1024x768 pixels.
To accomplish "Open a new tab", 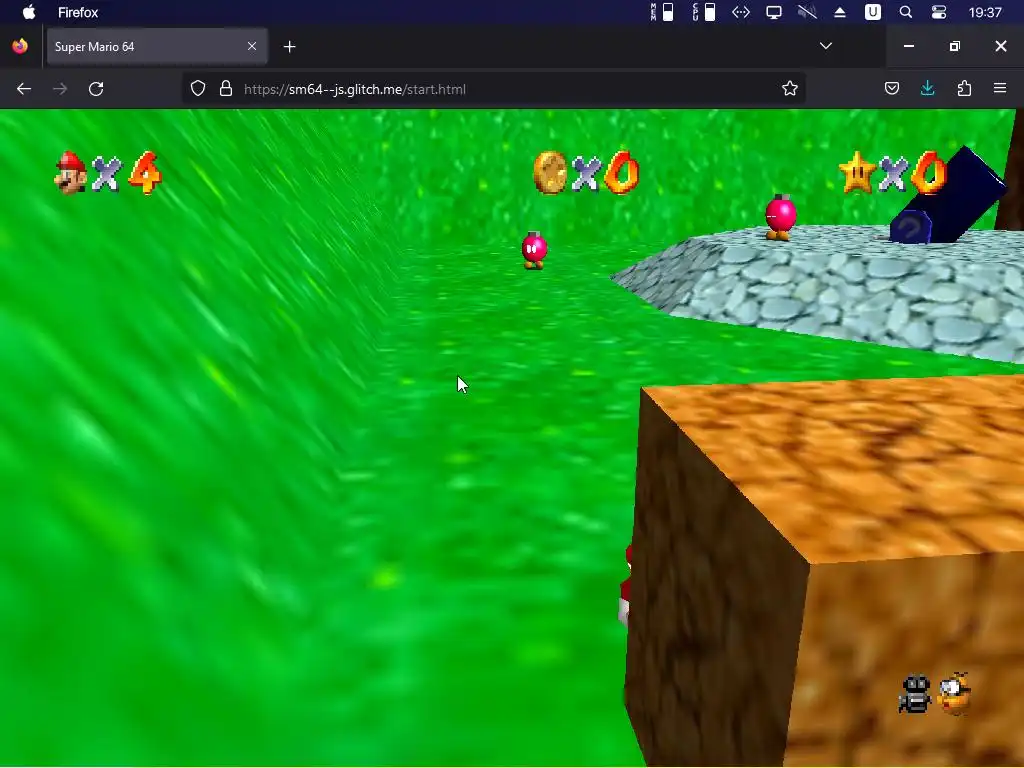I will tap(290, 46).
